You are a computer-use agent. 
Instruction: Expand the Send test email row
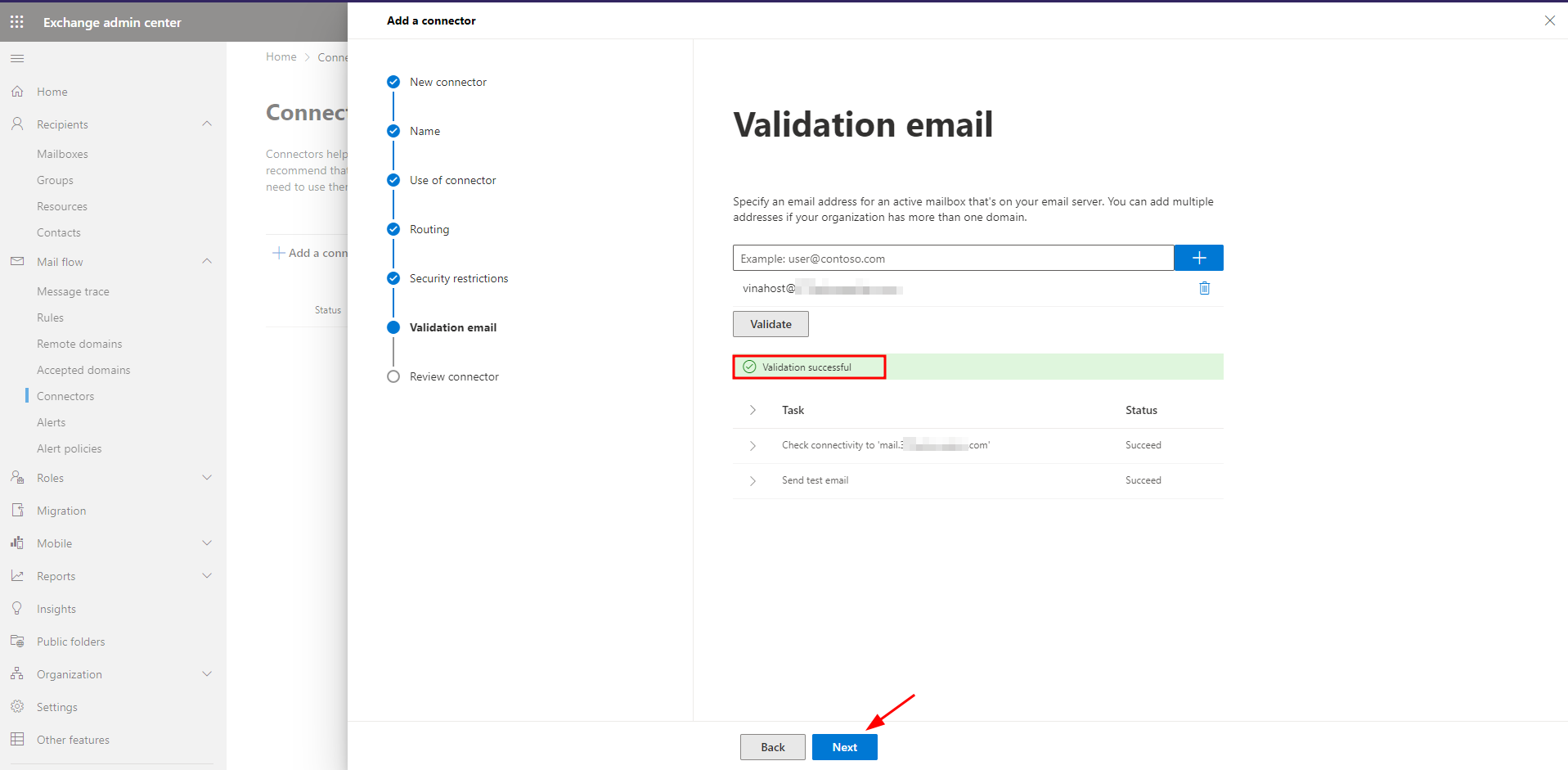pos(753,480)
